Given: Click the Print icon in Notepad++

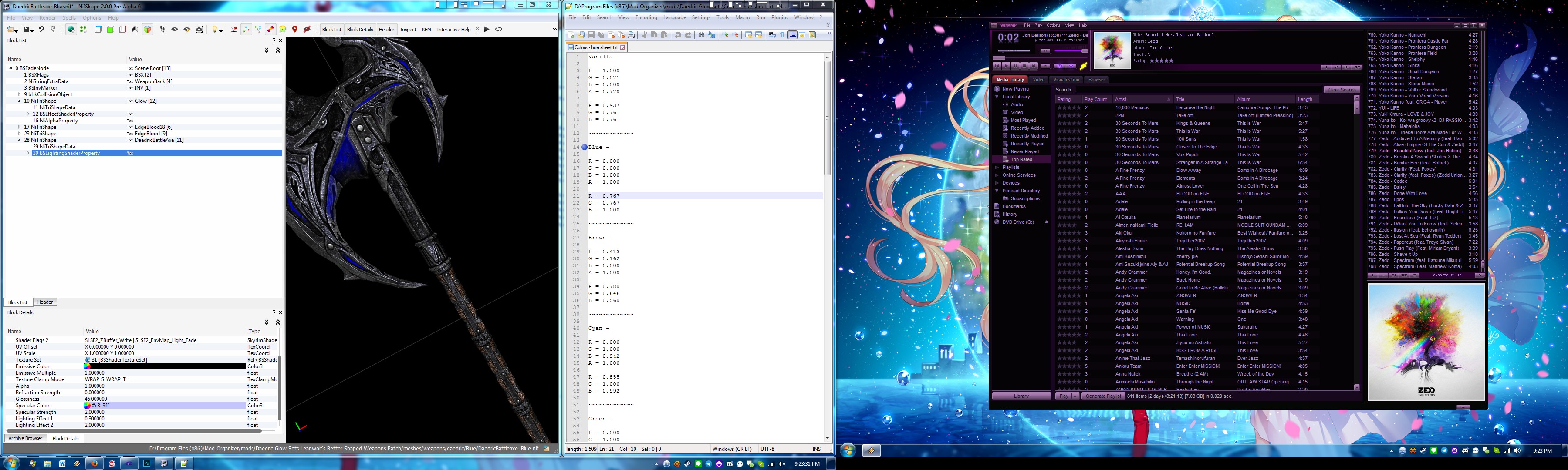Looking at the screenshot, I should 631,35.
